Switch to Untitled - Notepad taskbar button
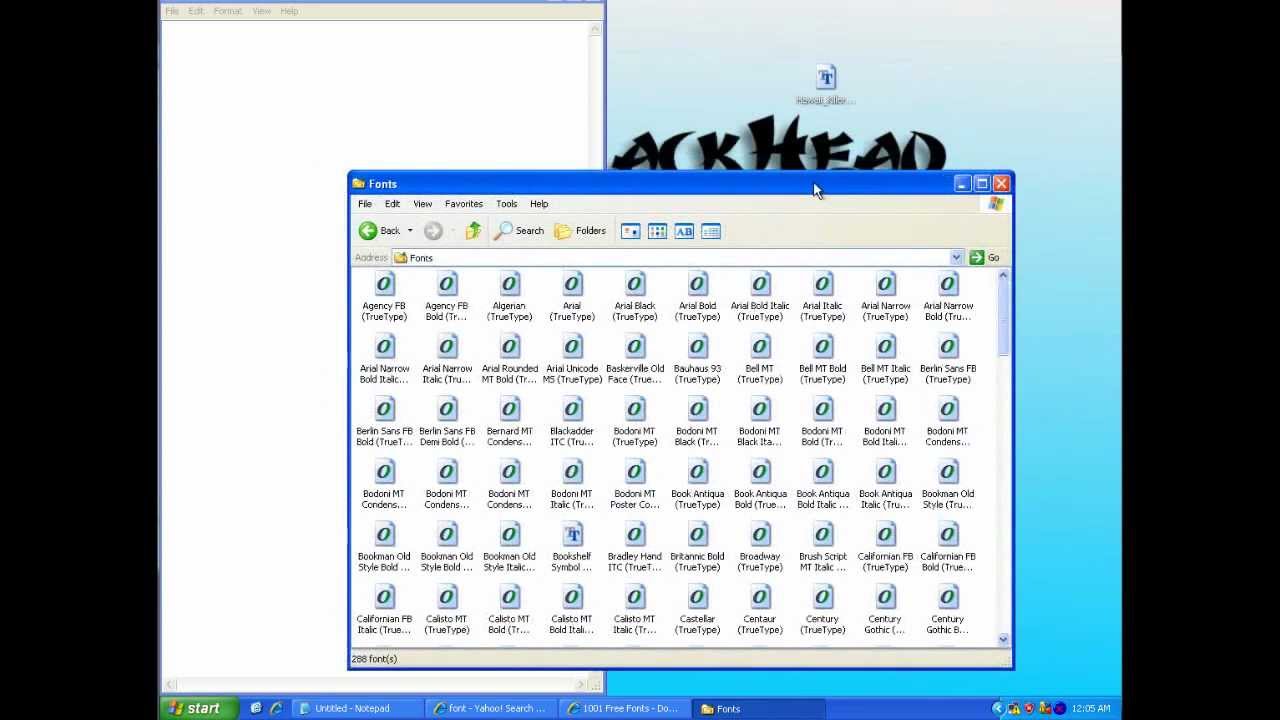The height and width of the screenshot is (720, 1280). point(359,708)
